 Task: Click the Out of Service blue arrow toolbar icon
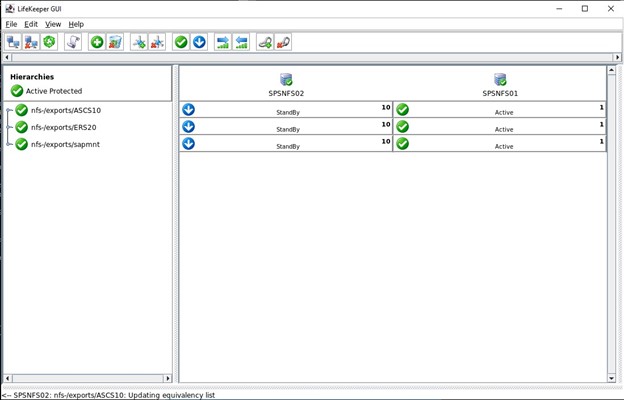(199, 42)
